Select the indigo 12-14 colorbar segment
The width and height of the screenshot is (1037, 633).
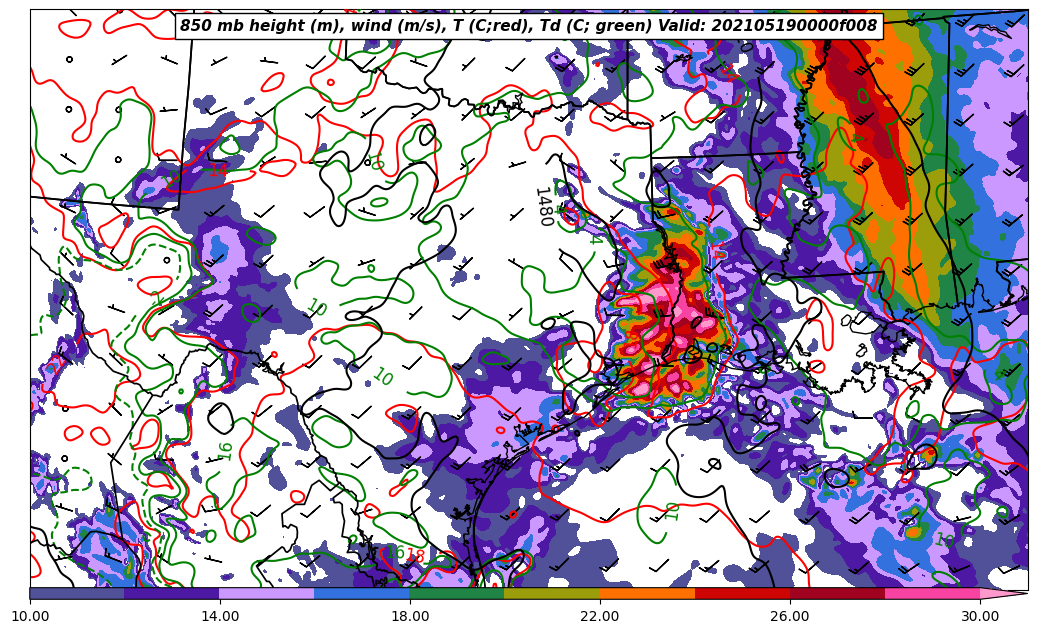point(172,593)
